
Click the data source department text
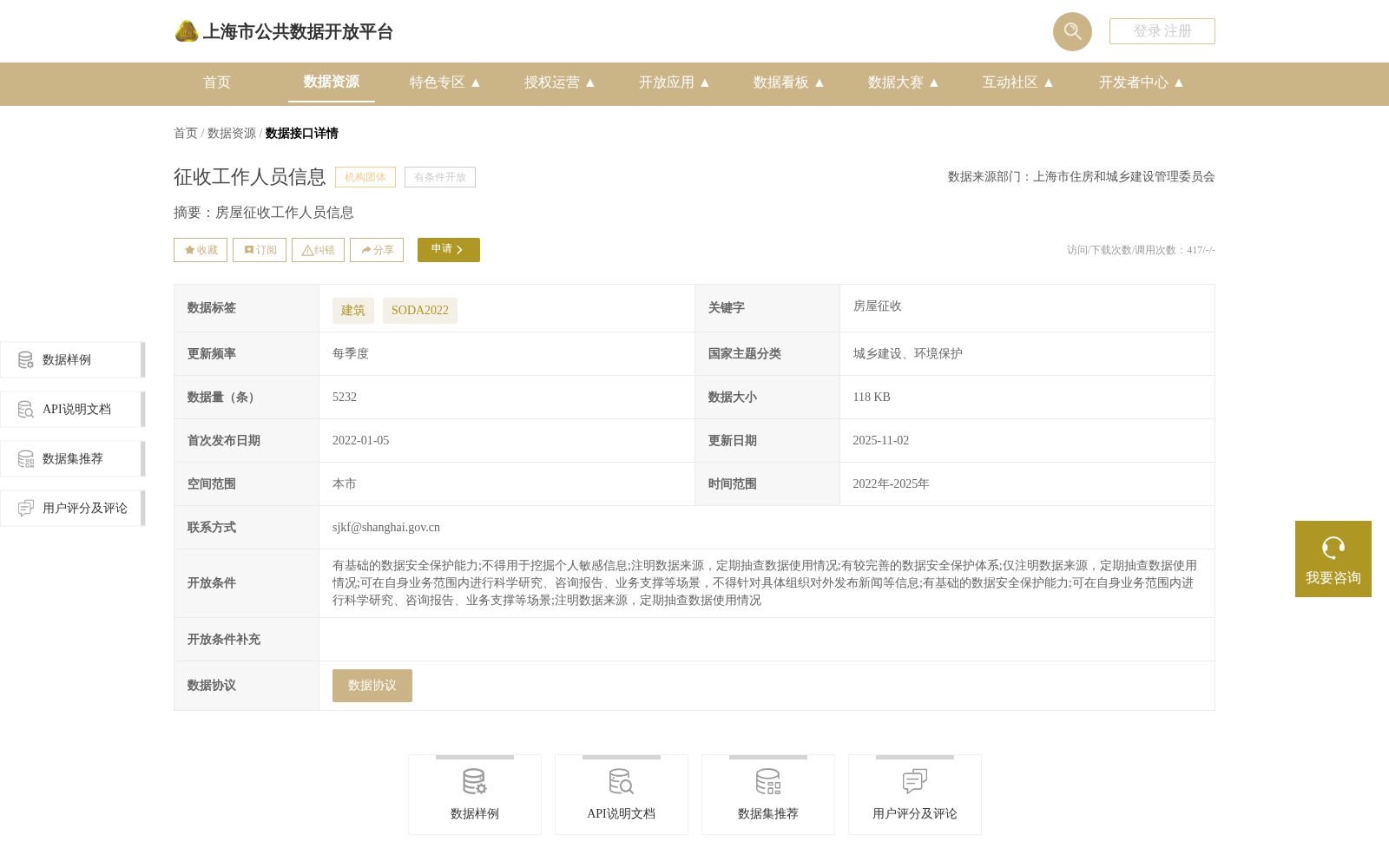[x=1082, y=176]
